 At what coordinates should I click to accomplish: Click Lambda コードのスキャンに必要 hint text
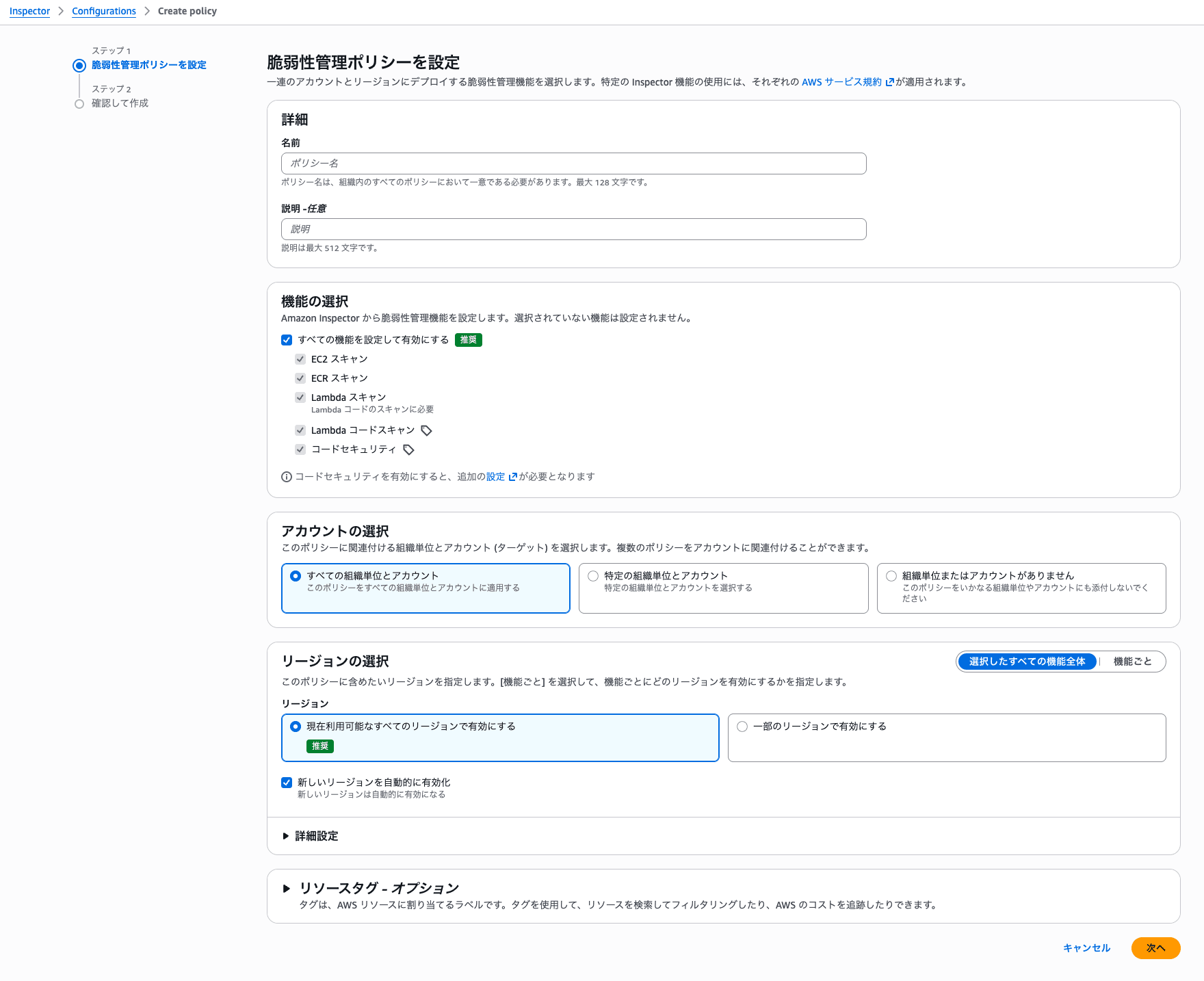pyautogui.click(x=372, y=410)
